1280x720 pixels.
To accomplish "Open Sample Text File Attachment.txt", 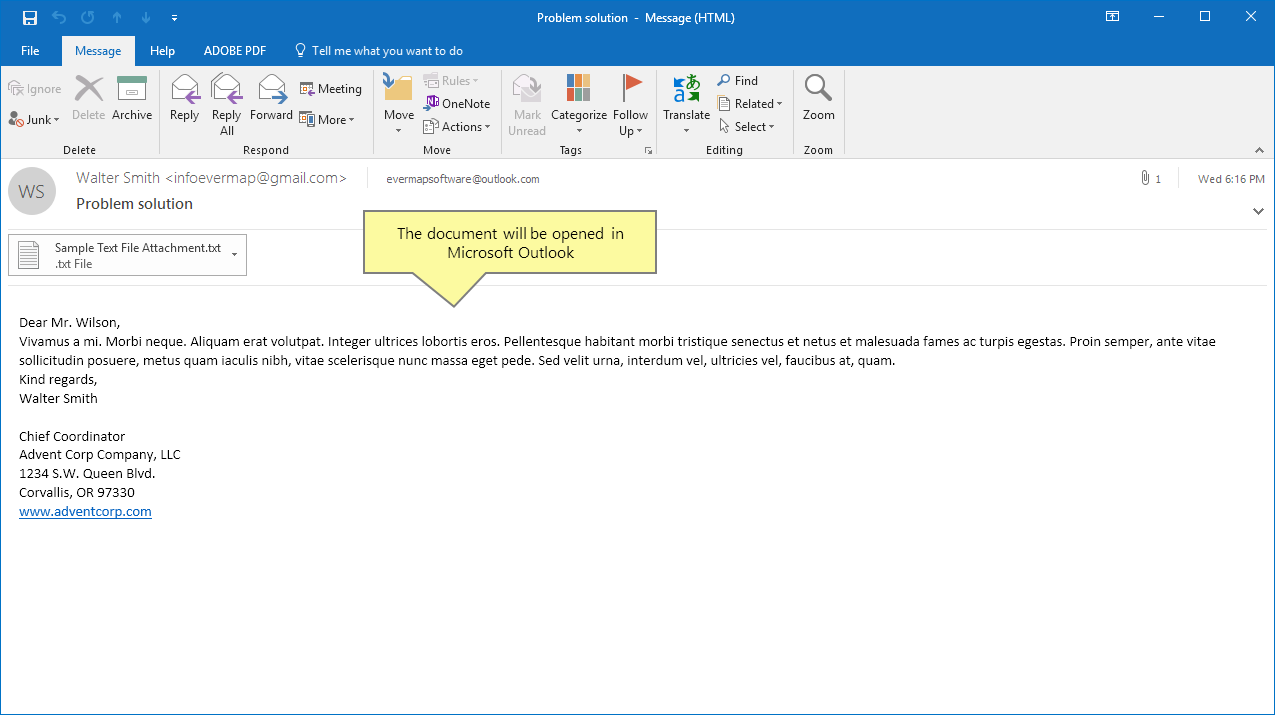I will point(128,255).
